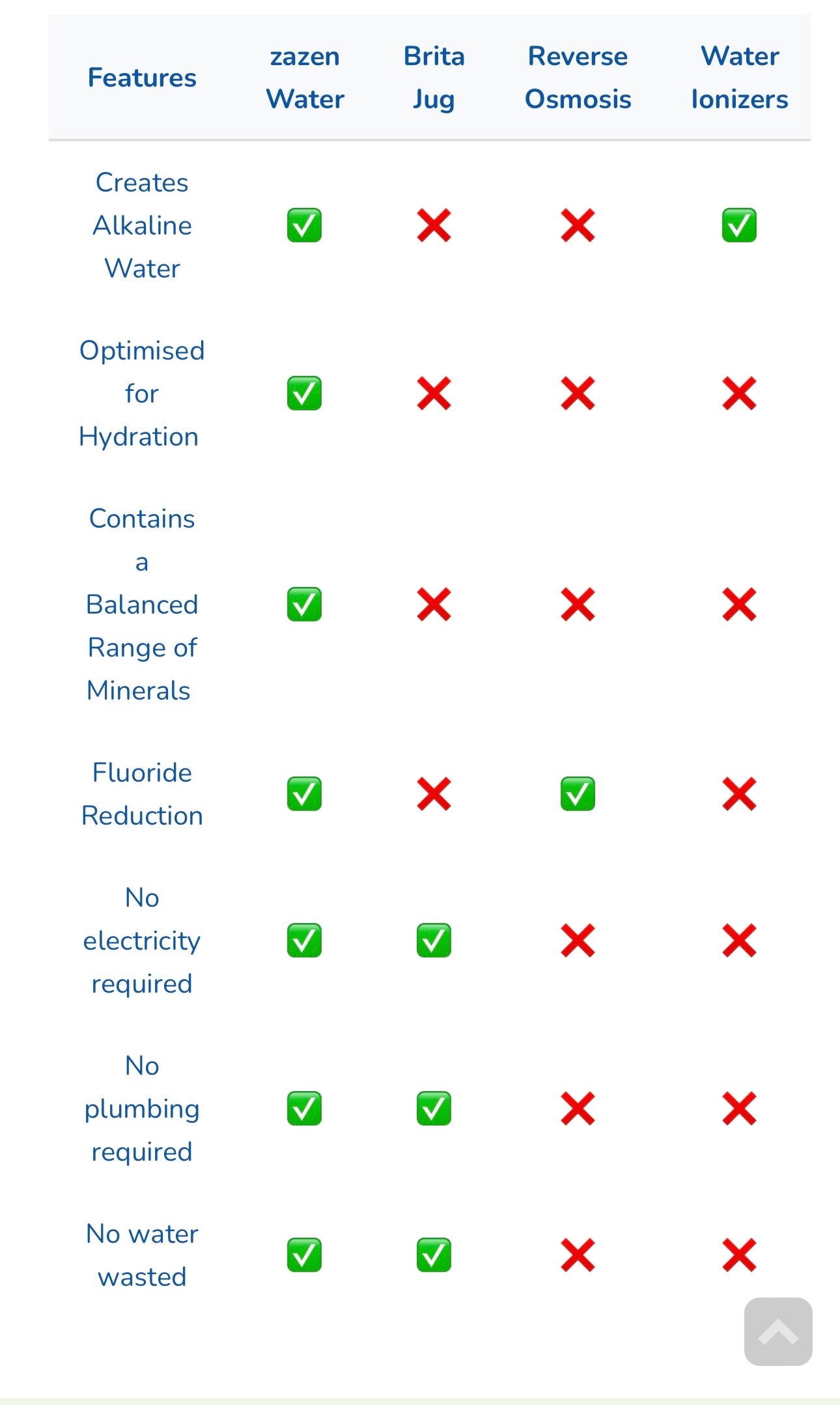
Task: Click Reverse Osmosis green check for Fluoride Reduction
Action: pos(578,793)
